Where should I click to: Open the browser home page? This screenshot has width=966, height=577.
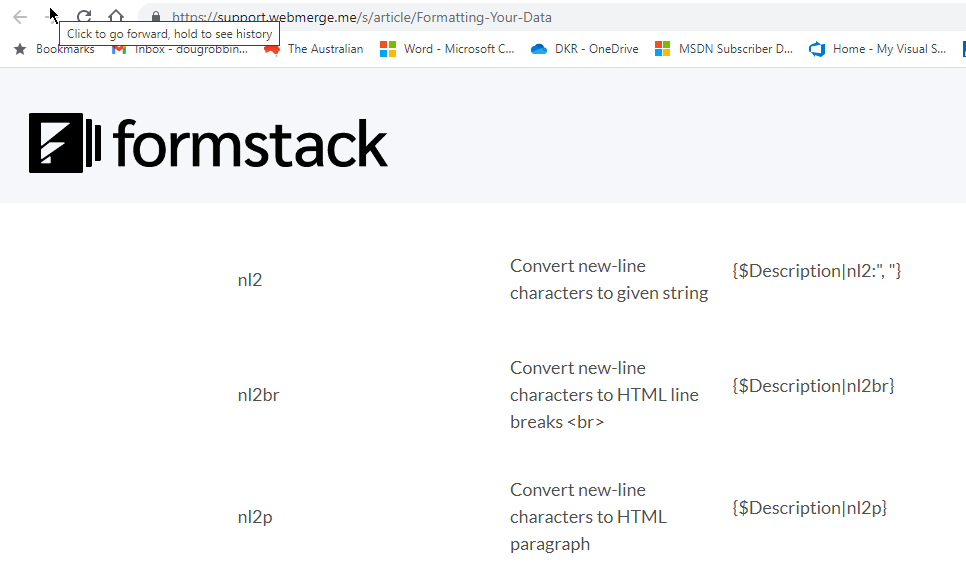[x=115, y=16]
